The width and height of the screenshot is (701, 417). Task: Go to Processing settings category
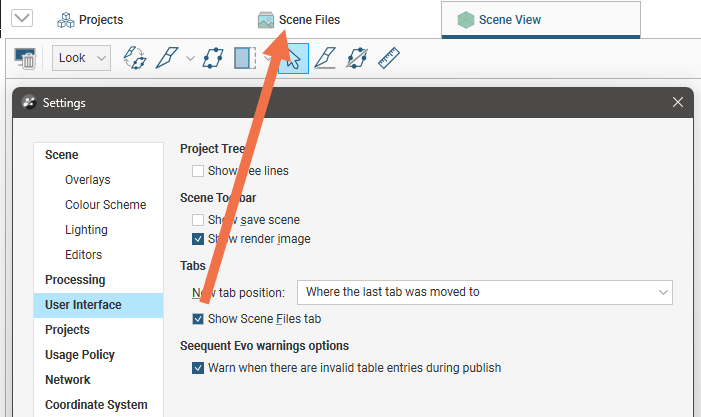point(75,280)
